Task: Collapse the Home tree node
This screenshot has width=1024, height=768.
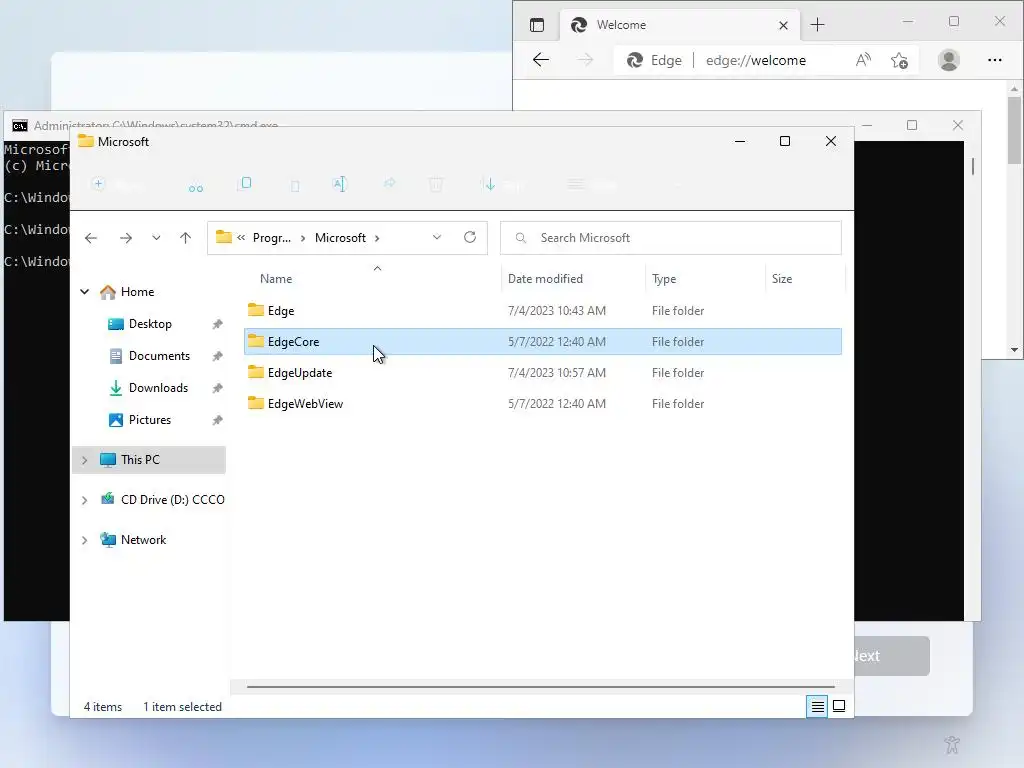Action: click(x=84, y=292)
